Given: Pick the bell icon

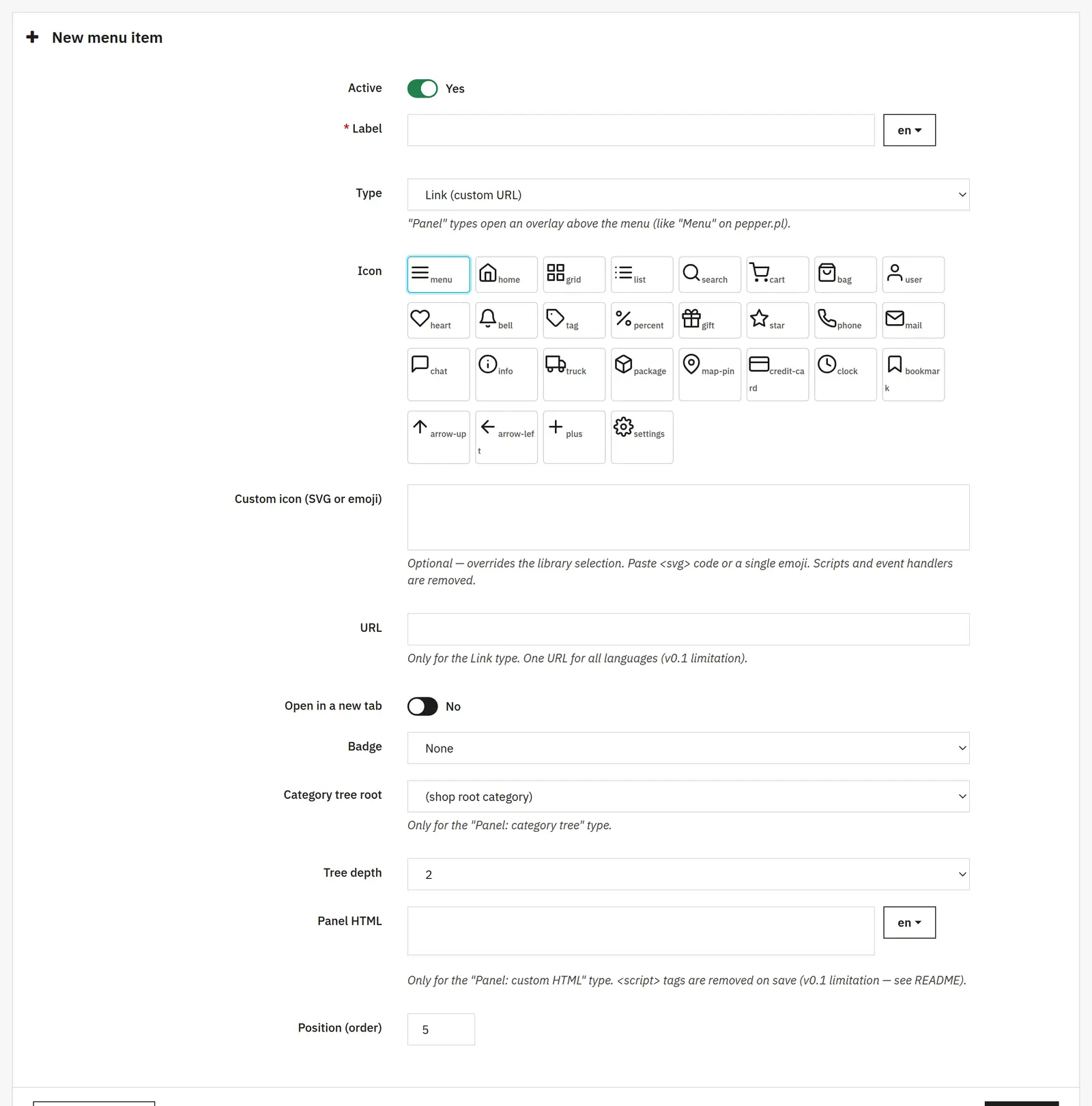Looking at the screenshot, I should [x=506, y=320].
